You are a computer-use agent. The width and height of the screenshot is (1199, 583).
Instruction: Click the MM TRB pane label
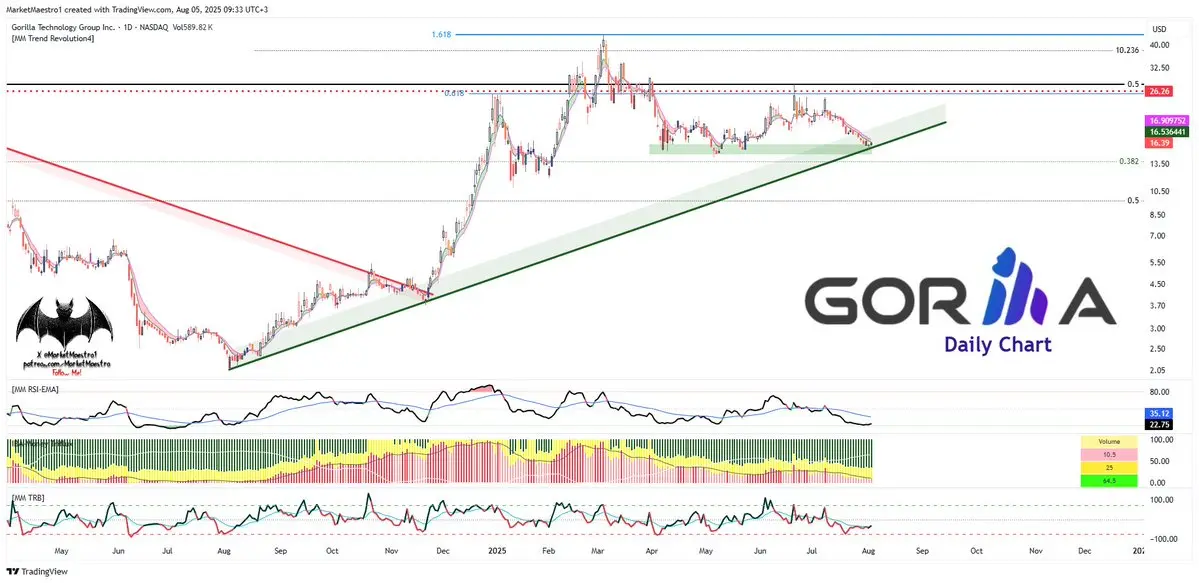tap(27, 498)
